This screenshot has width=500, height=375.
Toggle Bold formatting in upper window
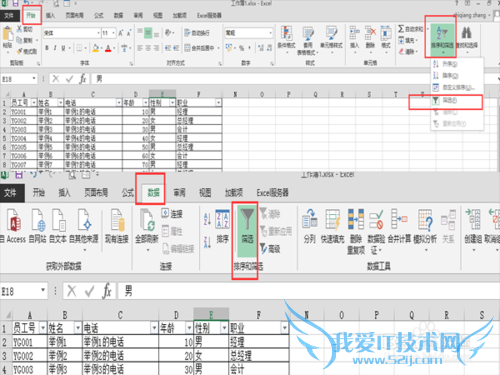click(x=47, y=48)
